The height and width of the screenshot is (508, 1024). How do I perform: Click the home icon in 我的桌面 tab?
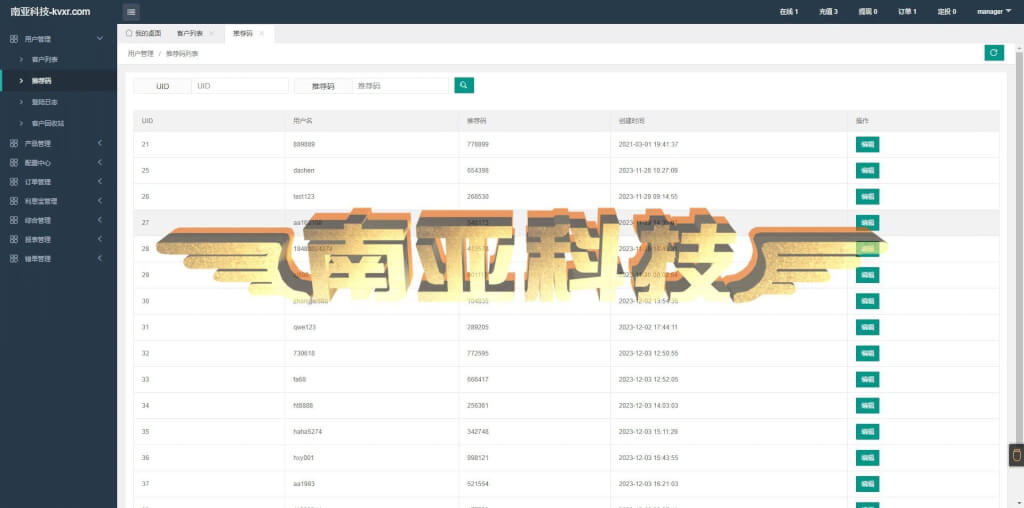[x=129, y=33]
